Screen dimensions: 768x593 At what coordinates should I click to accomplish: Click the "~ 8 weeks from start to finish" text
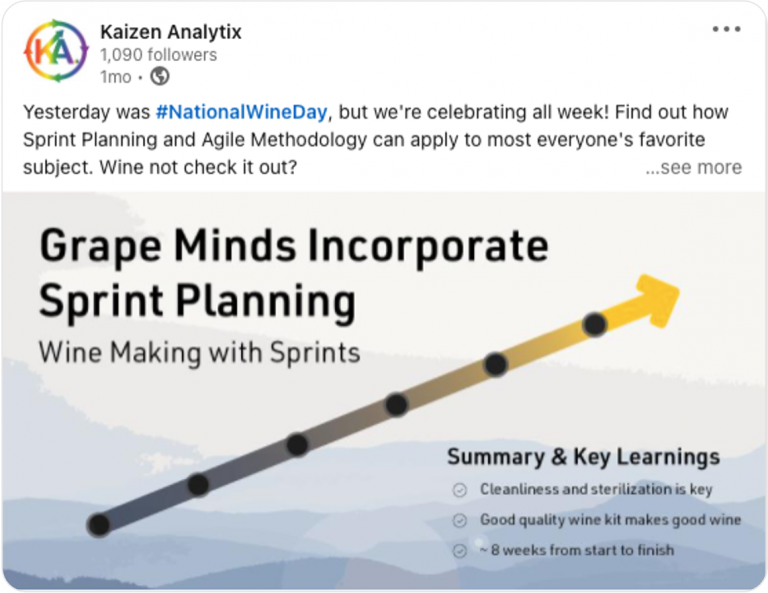coord(577,550)
